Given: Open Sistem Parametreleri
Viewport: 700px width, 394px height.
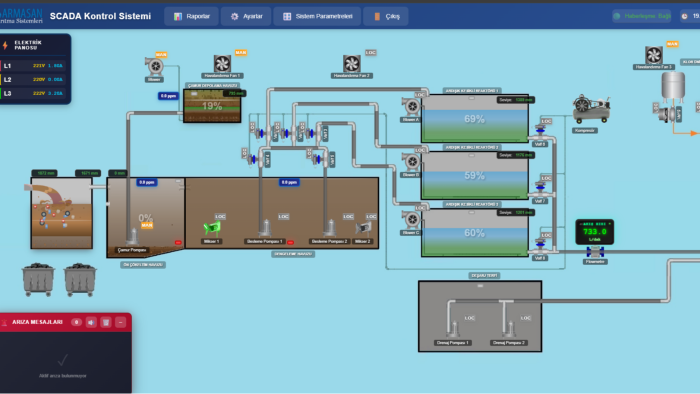Looking at the screenshot, I should pyautogui.click(x=317, y=16).
